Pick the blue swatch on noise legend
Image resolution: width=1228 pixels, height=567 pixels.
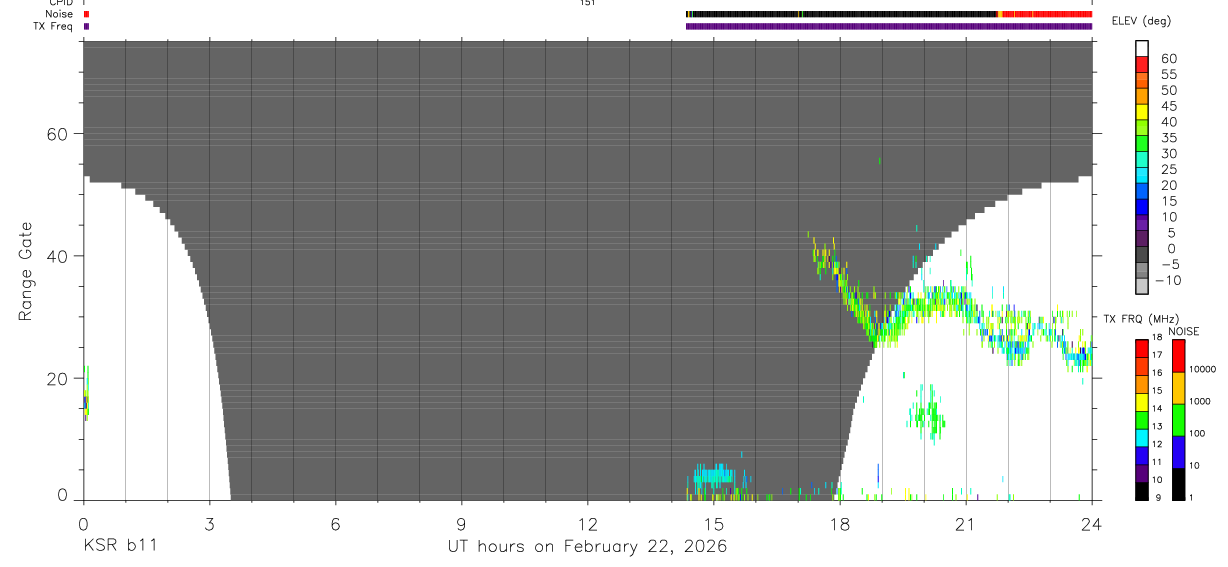tap(1178, 452)
